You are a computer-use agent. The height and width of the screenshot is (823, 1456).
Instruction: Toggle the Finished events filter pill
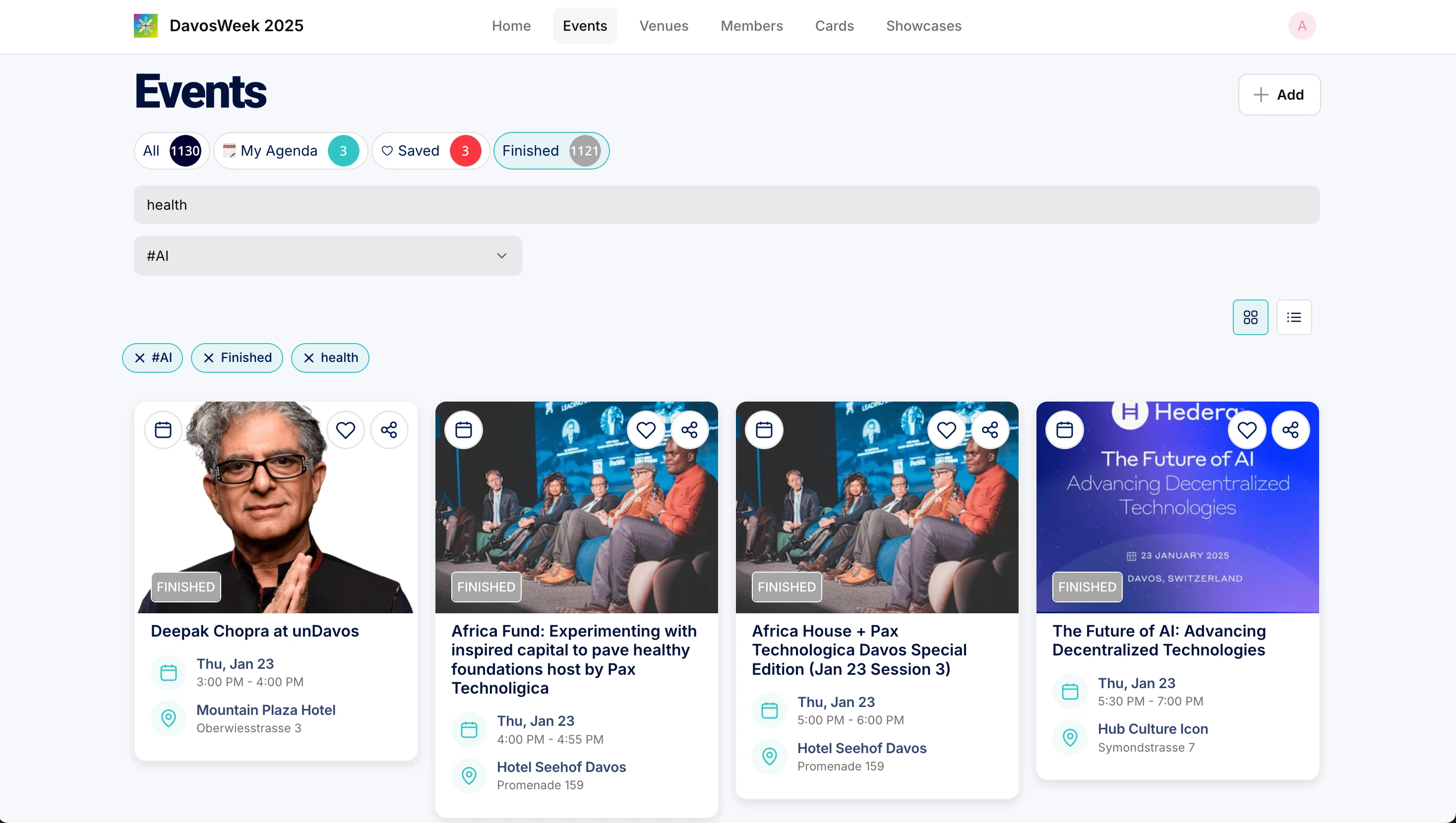tap(550, 151)
